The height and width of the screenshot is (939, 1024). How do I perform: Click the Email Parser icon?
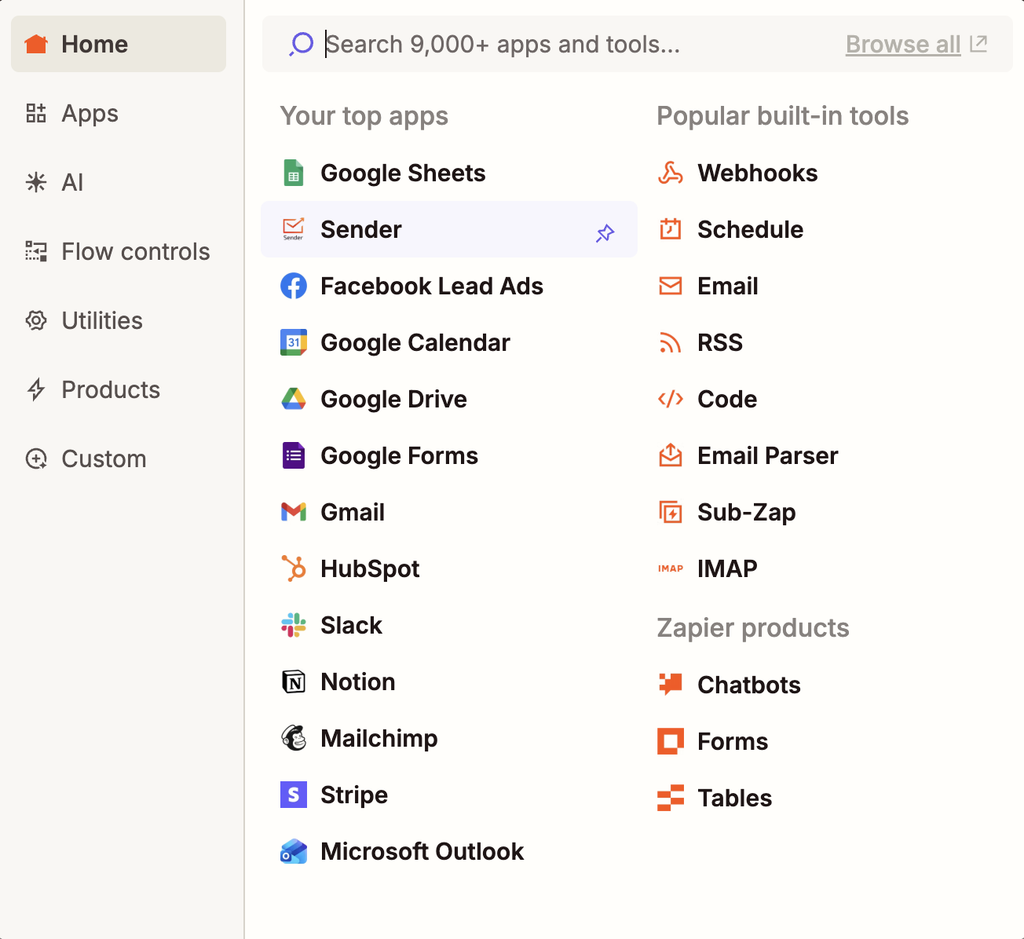tap(670, 456)
